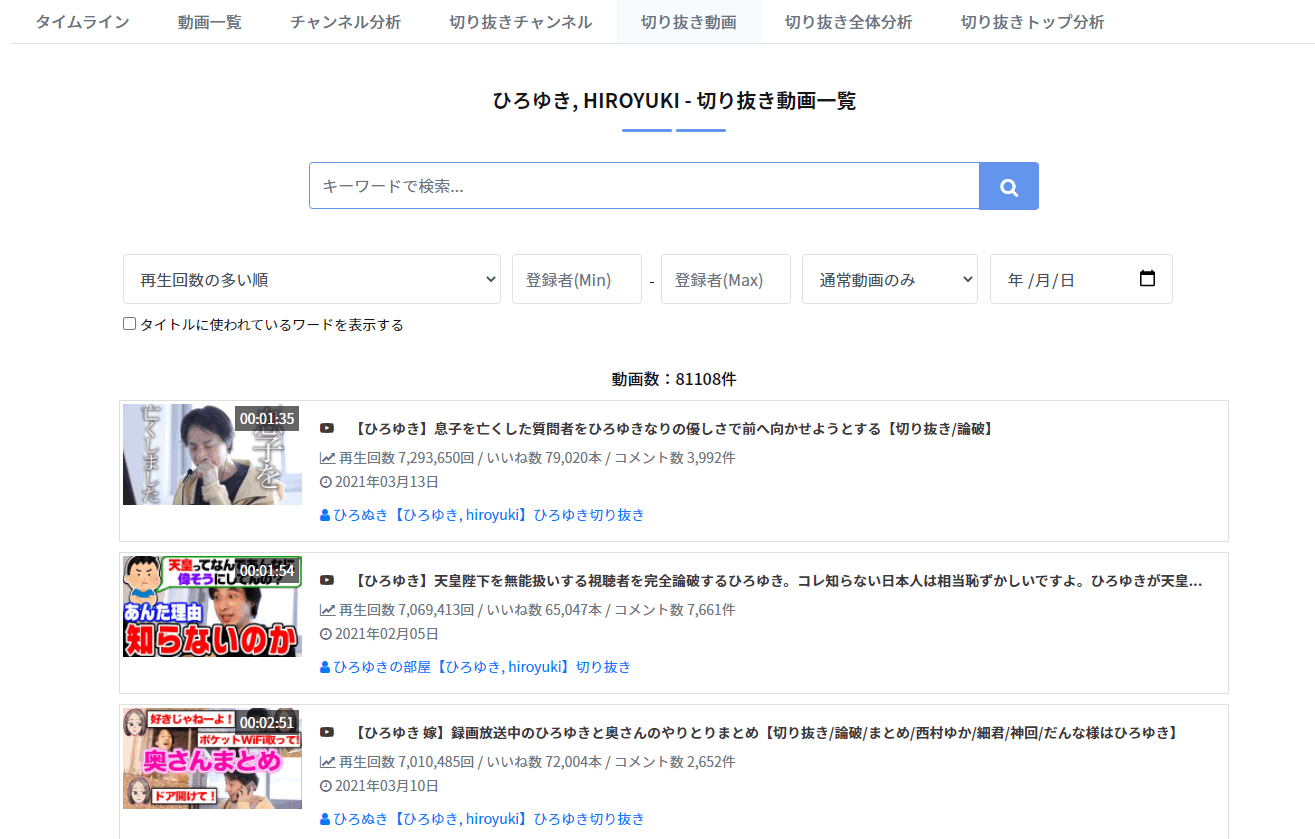Screen dimensions: 1315x839
Task: Click the text いいね数 79,020本
Action: click(x=544, y=458)
